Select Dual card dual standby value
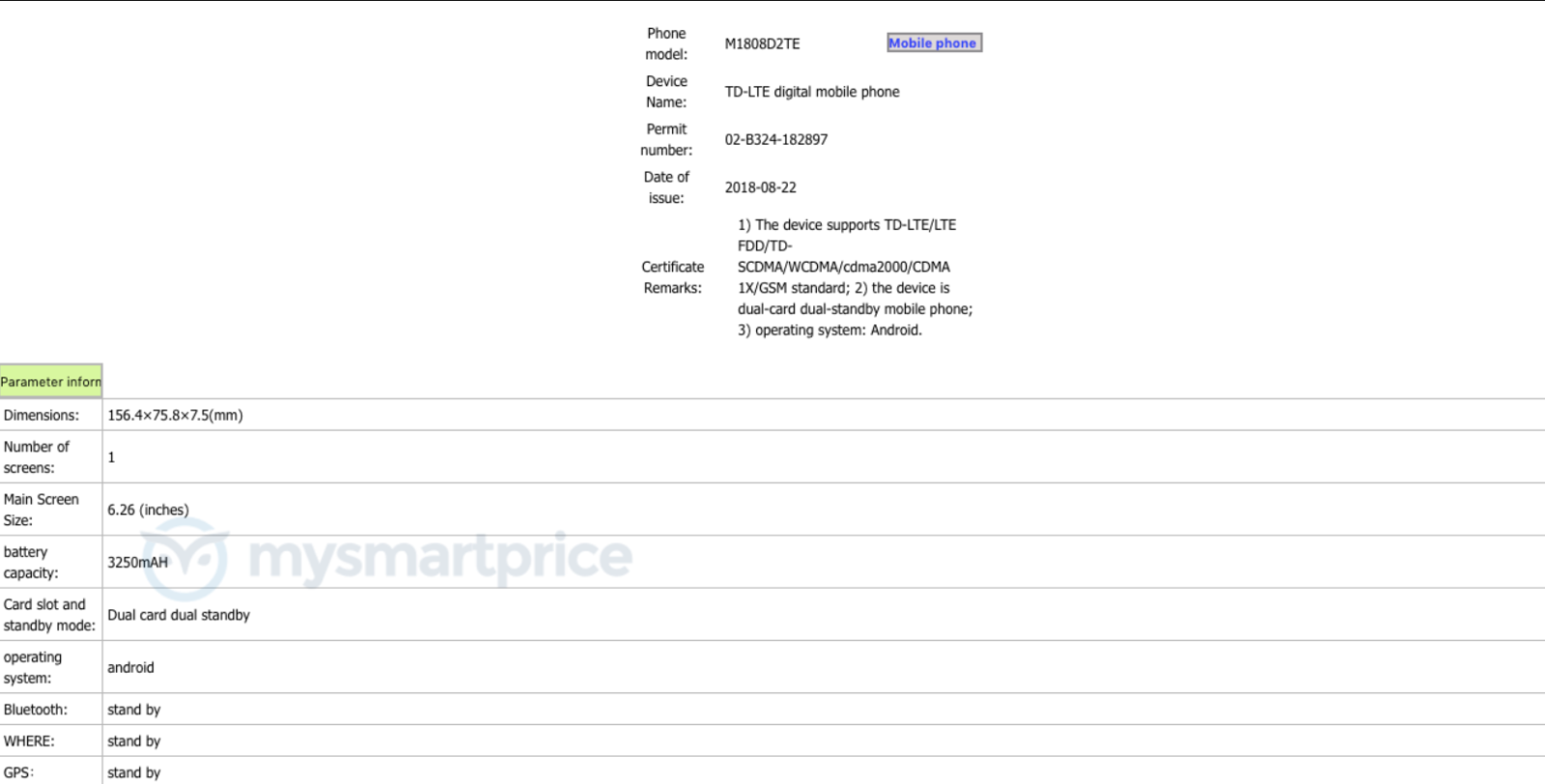This screenshot has height=784, width=1545. pos(179,615)
